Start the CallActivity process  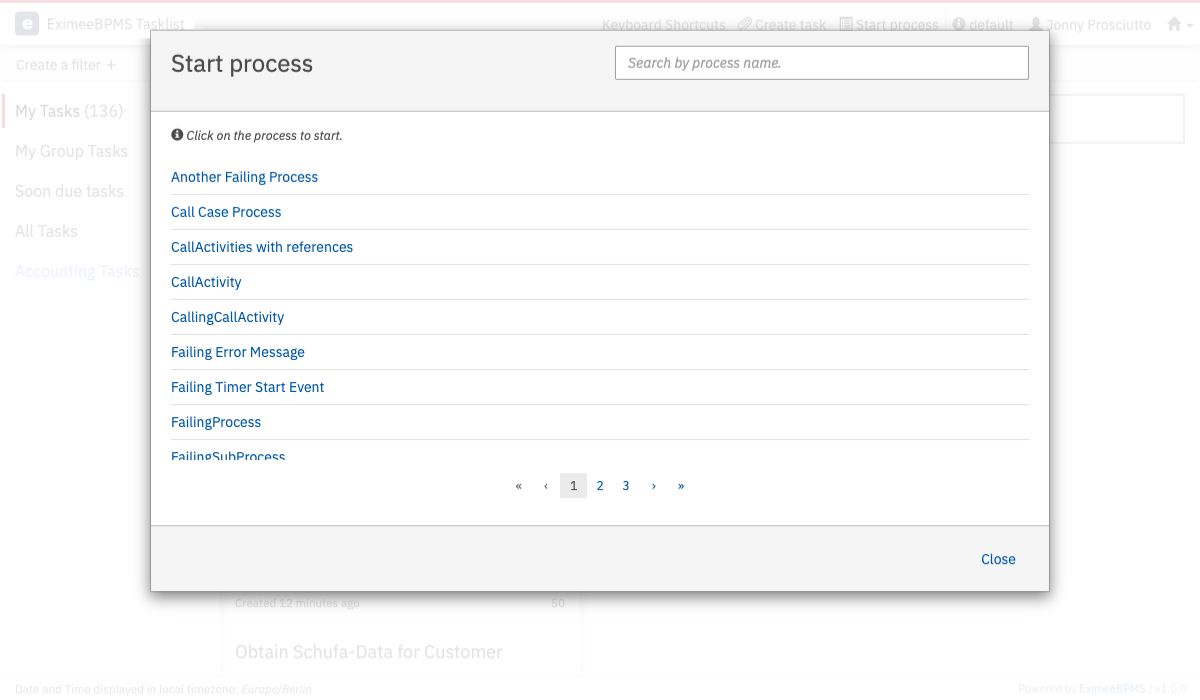[206, 282]
